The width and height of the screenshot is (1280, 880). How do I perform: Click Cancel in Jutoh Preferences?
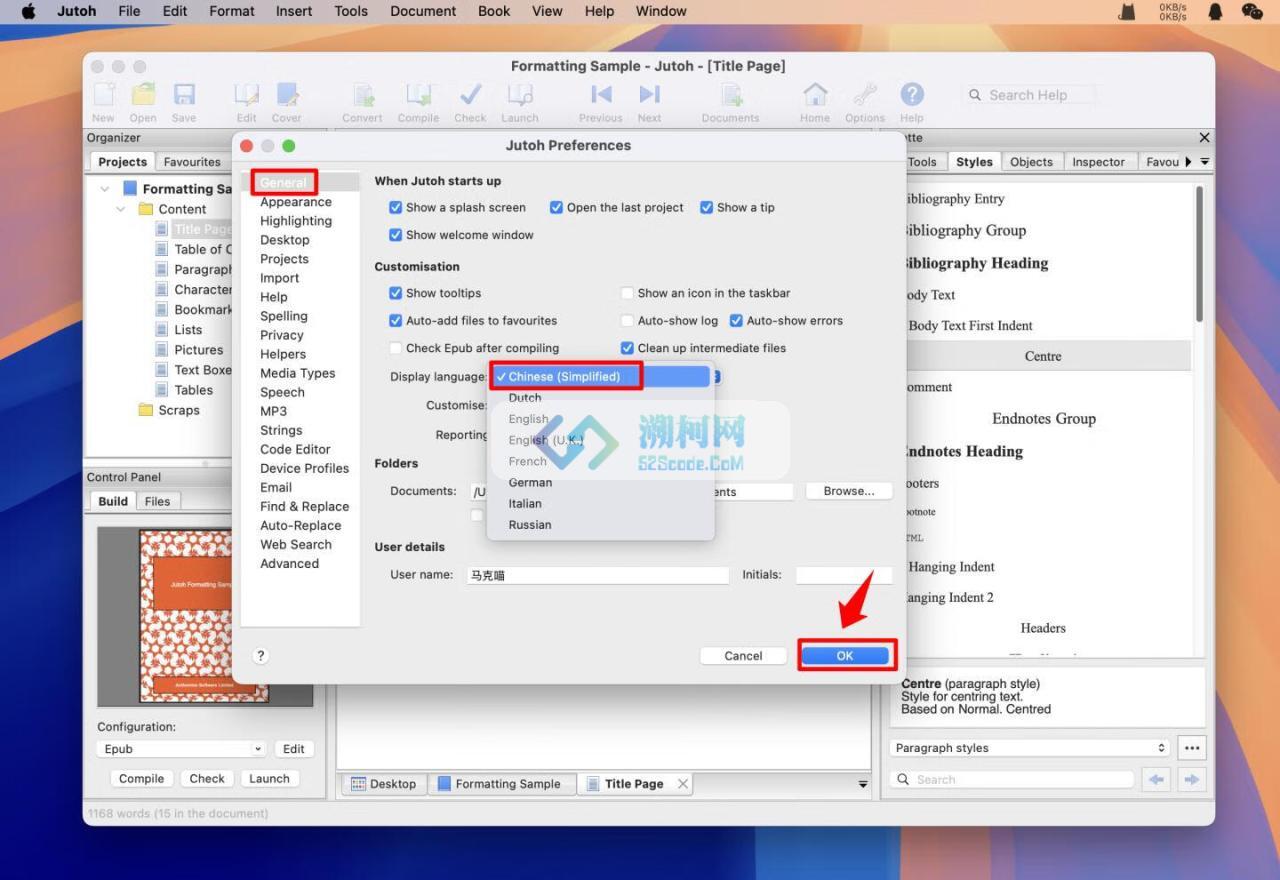743,656
